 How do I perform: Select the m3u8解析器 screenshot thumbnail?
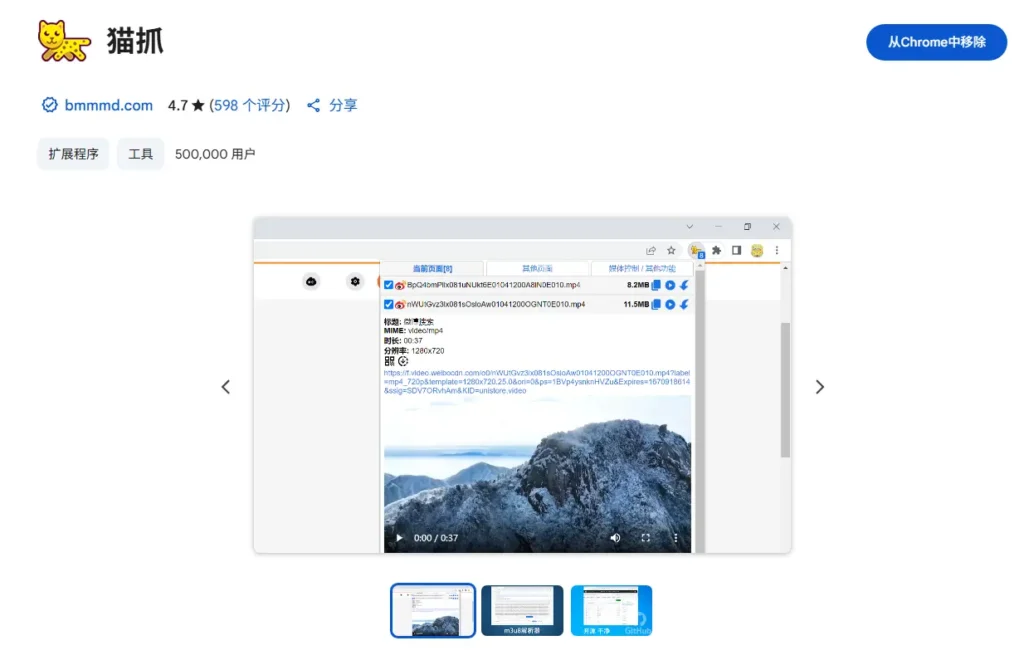(522, 610)
